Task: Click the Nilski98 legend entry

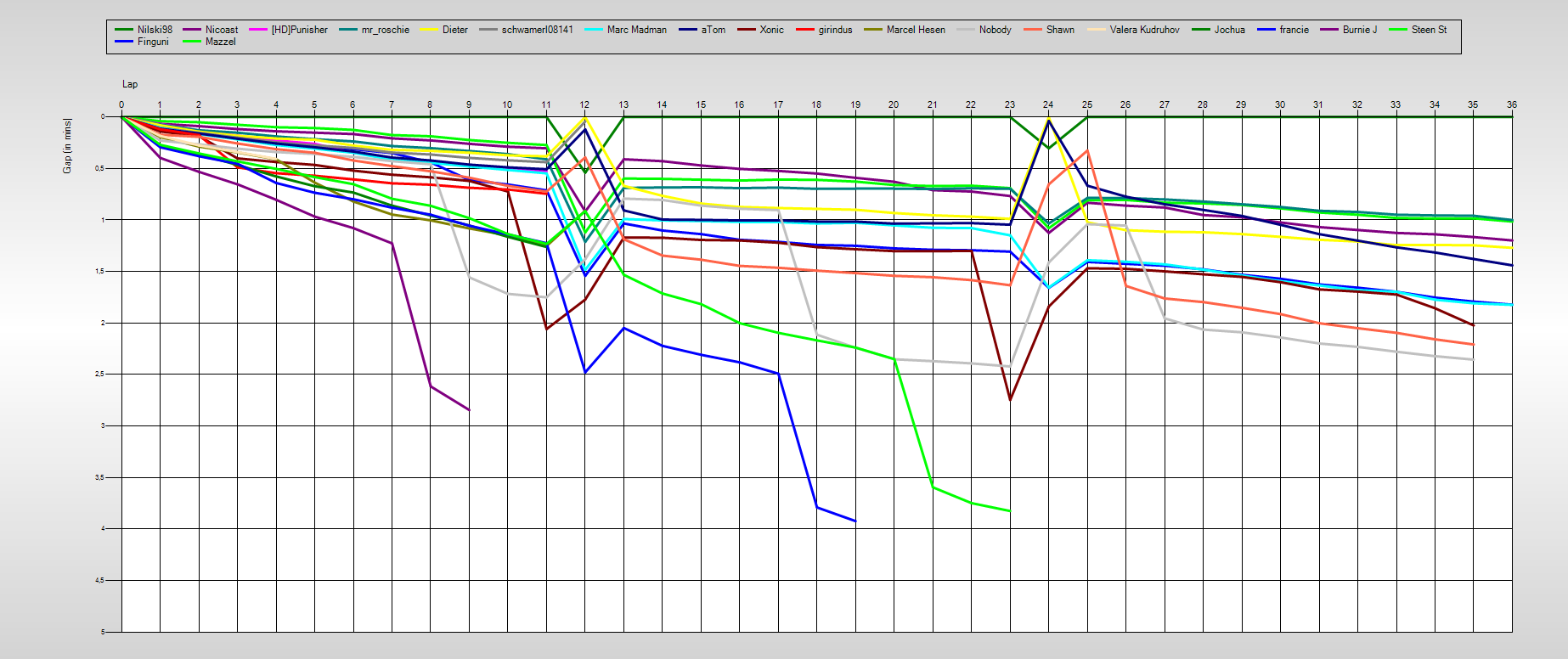Action: (x=155, y=30)
